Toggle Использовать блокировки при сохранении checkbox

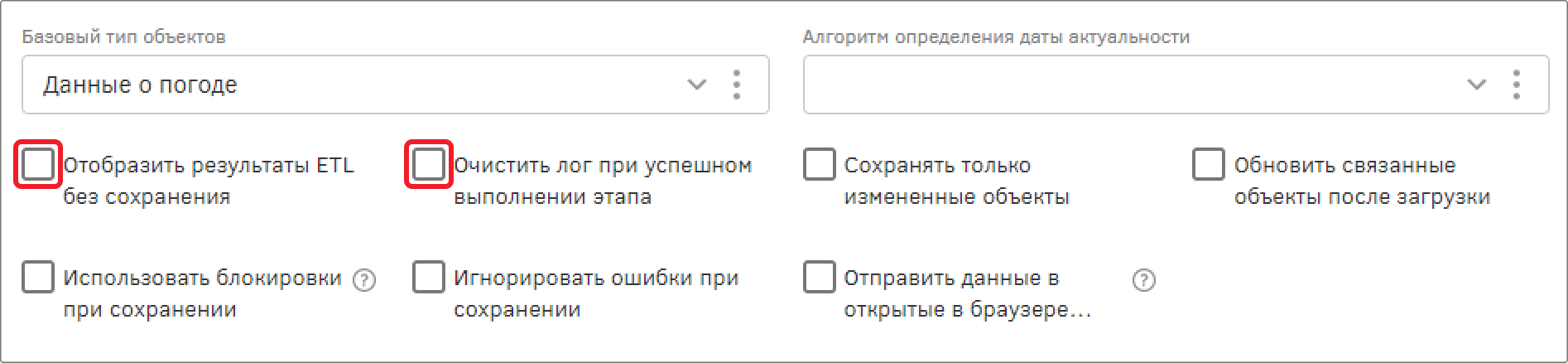point(38,277)
